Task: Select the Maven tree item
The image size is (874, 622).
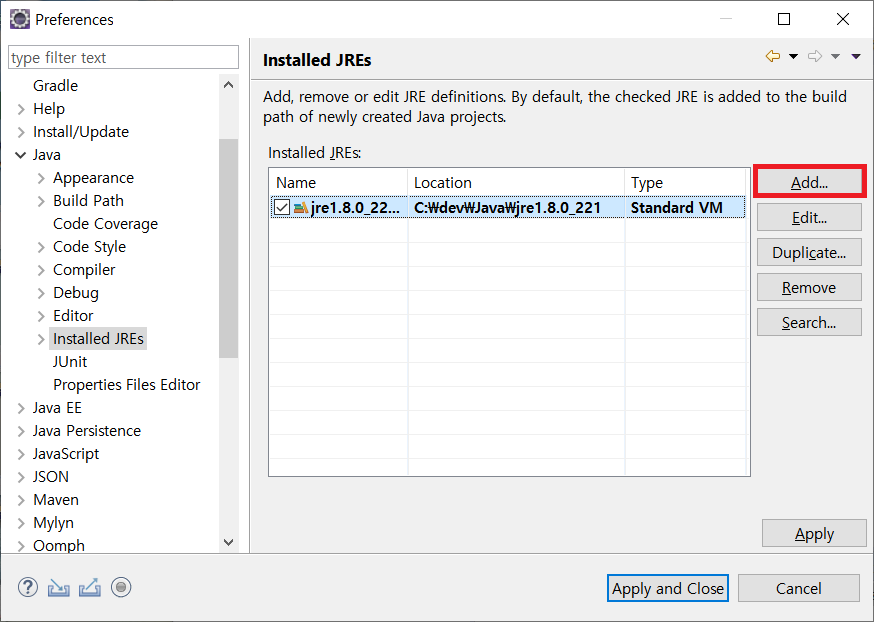Action: click(56, 500)
